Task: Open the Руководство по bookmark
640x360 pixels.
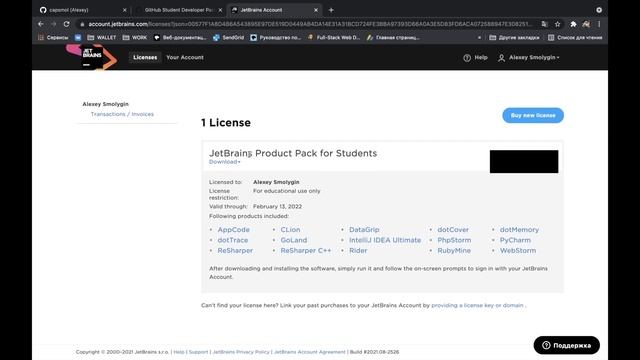Action: (276, 38)
